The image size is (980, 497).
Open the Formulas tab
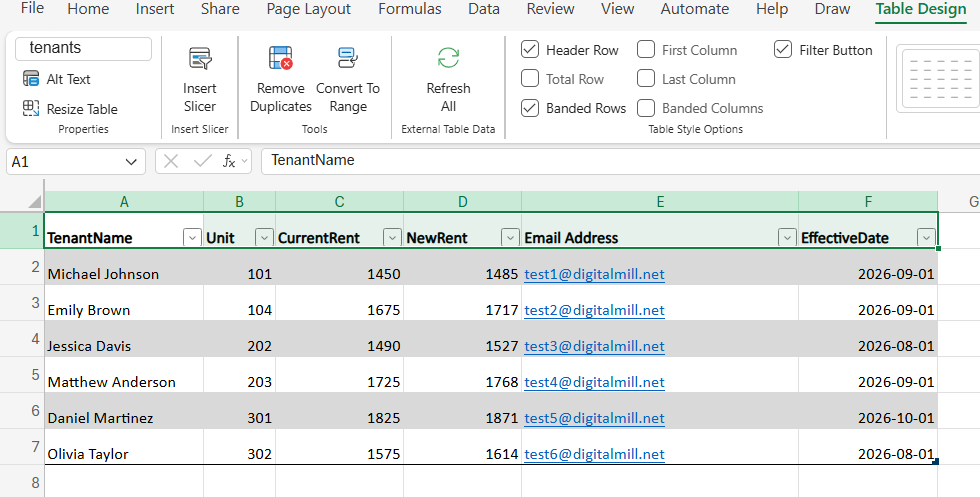click(410, 9)
